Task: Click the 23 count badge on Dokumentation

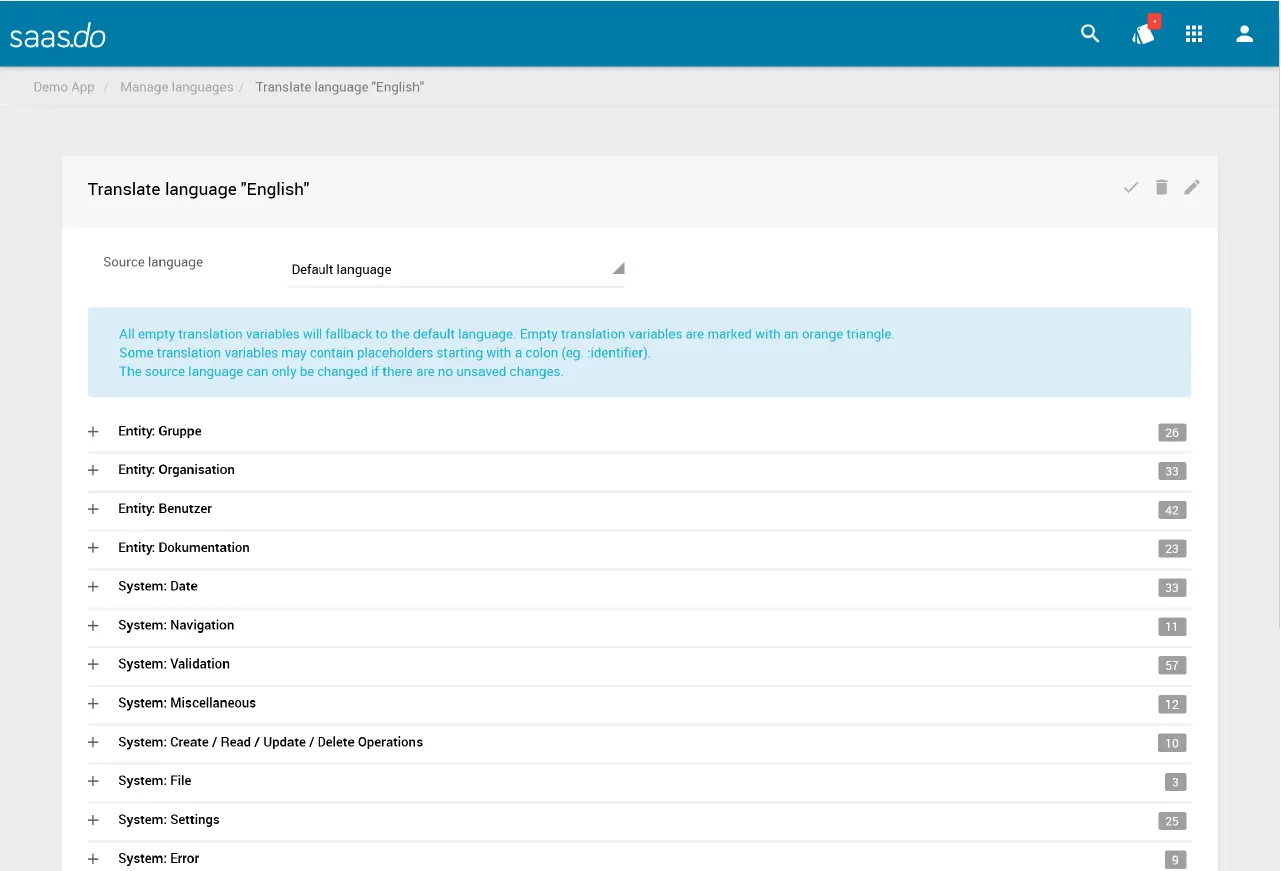Action: [1171, 549]
